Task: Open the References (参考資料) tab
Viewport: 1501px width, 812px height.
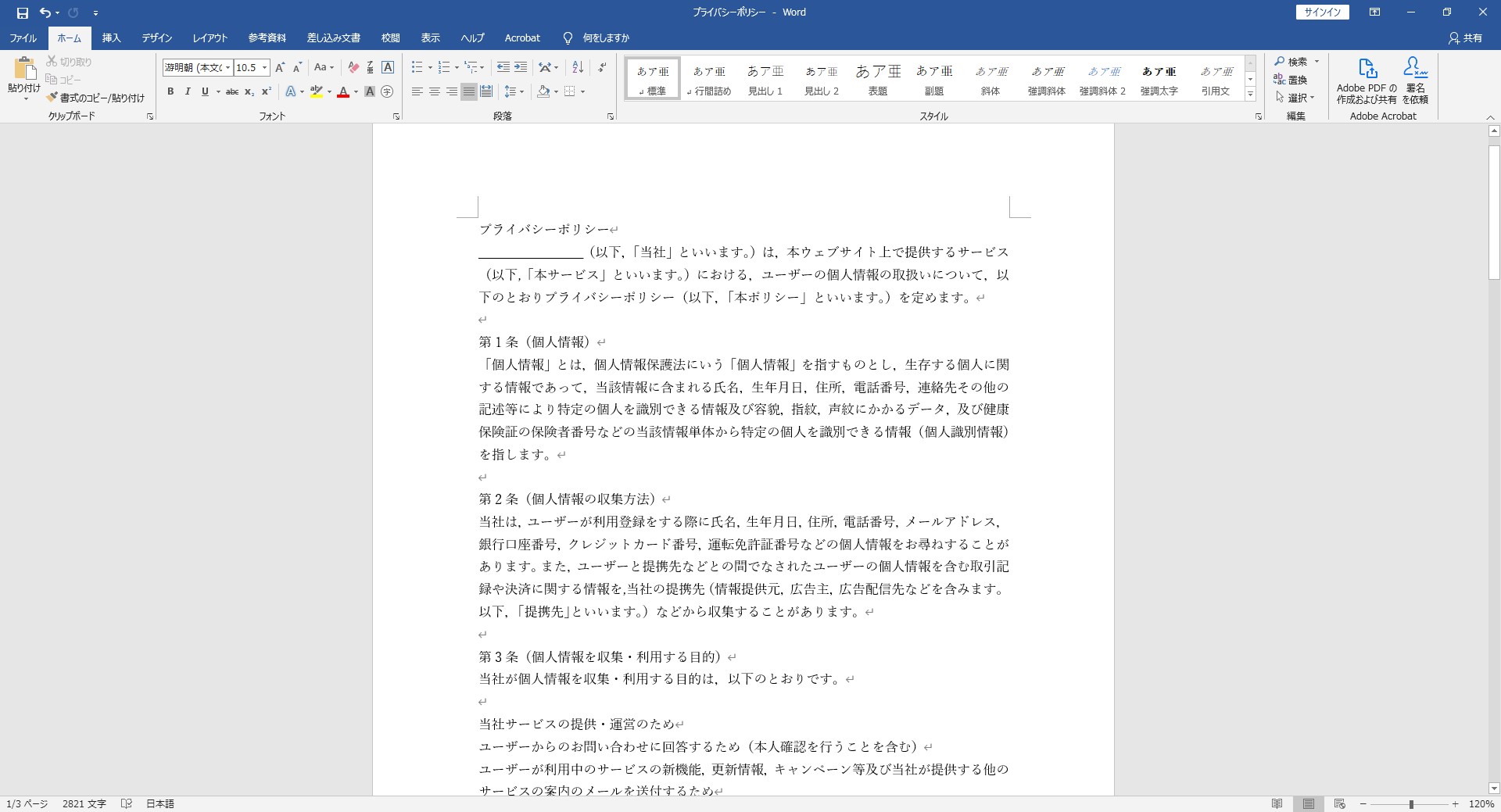Action: [267, 38]
